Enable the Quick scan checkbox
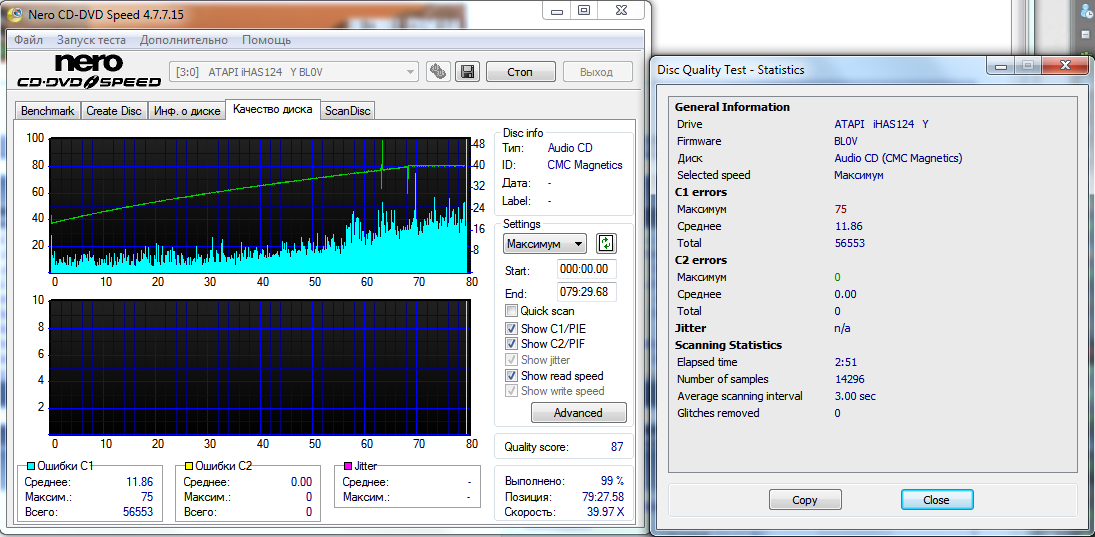The width and height of the screenshot is (1095, 537). click(x=512, y=311)
